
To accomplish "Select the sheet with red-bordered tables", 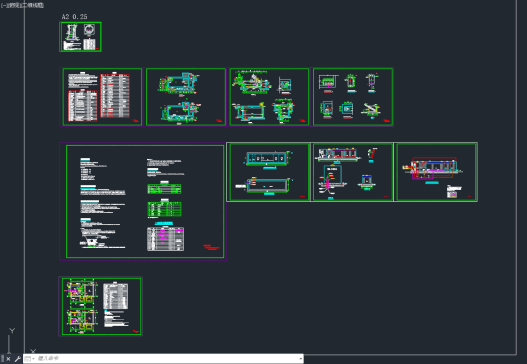I will point(102,97).
